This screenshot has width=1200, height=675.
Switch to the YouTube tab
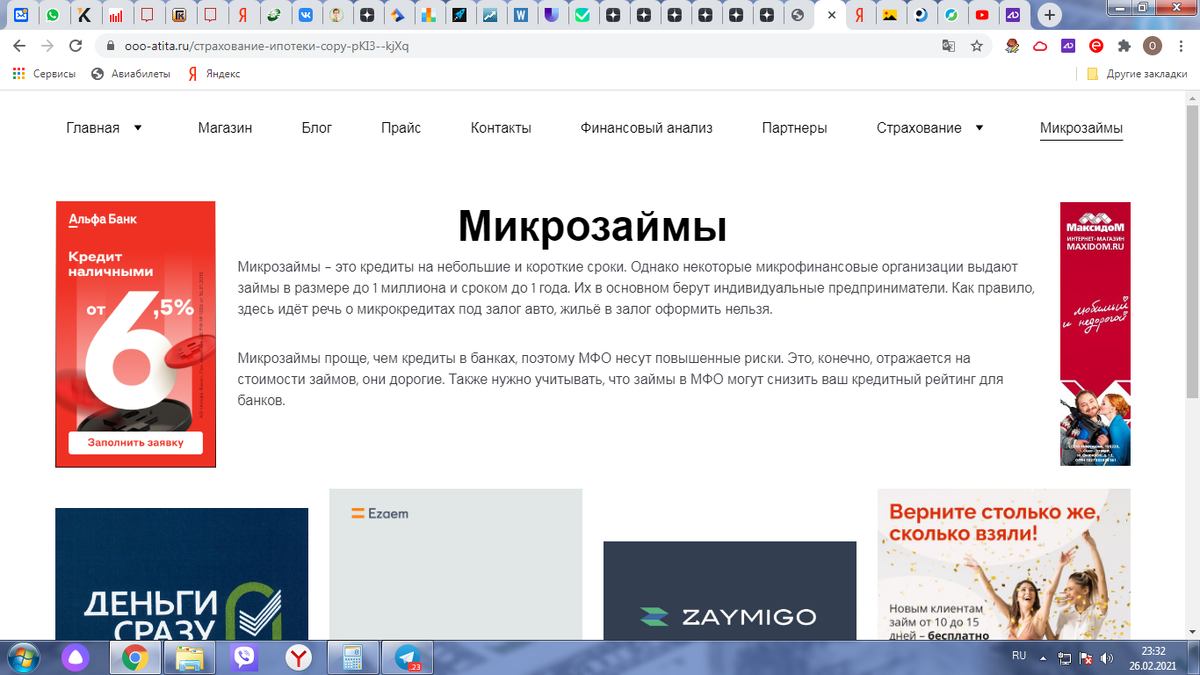point(982,16)
